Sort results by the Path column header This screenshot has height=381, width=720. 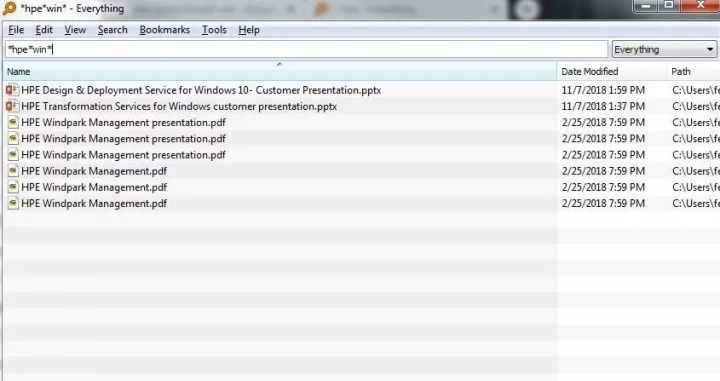pyautogui.click(x=693, y=71)
